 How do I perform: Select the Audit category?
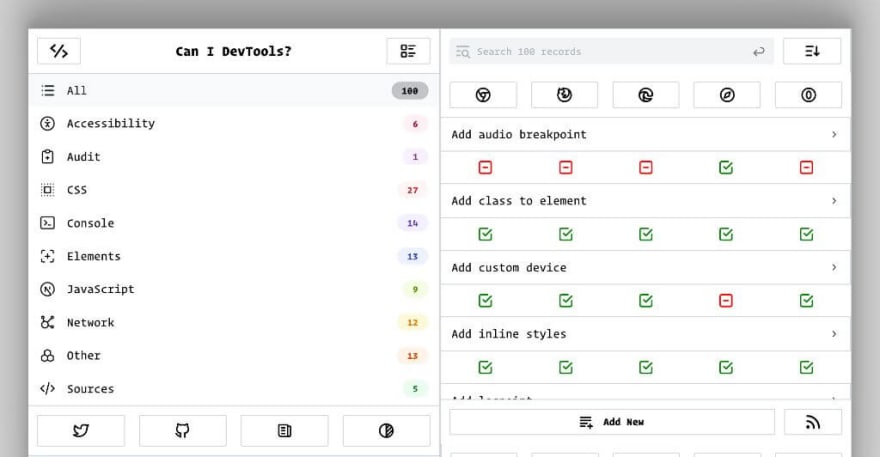234,157
